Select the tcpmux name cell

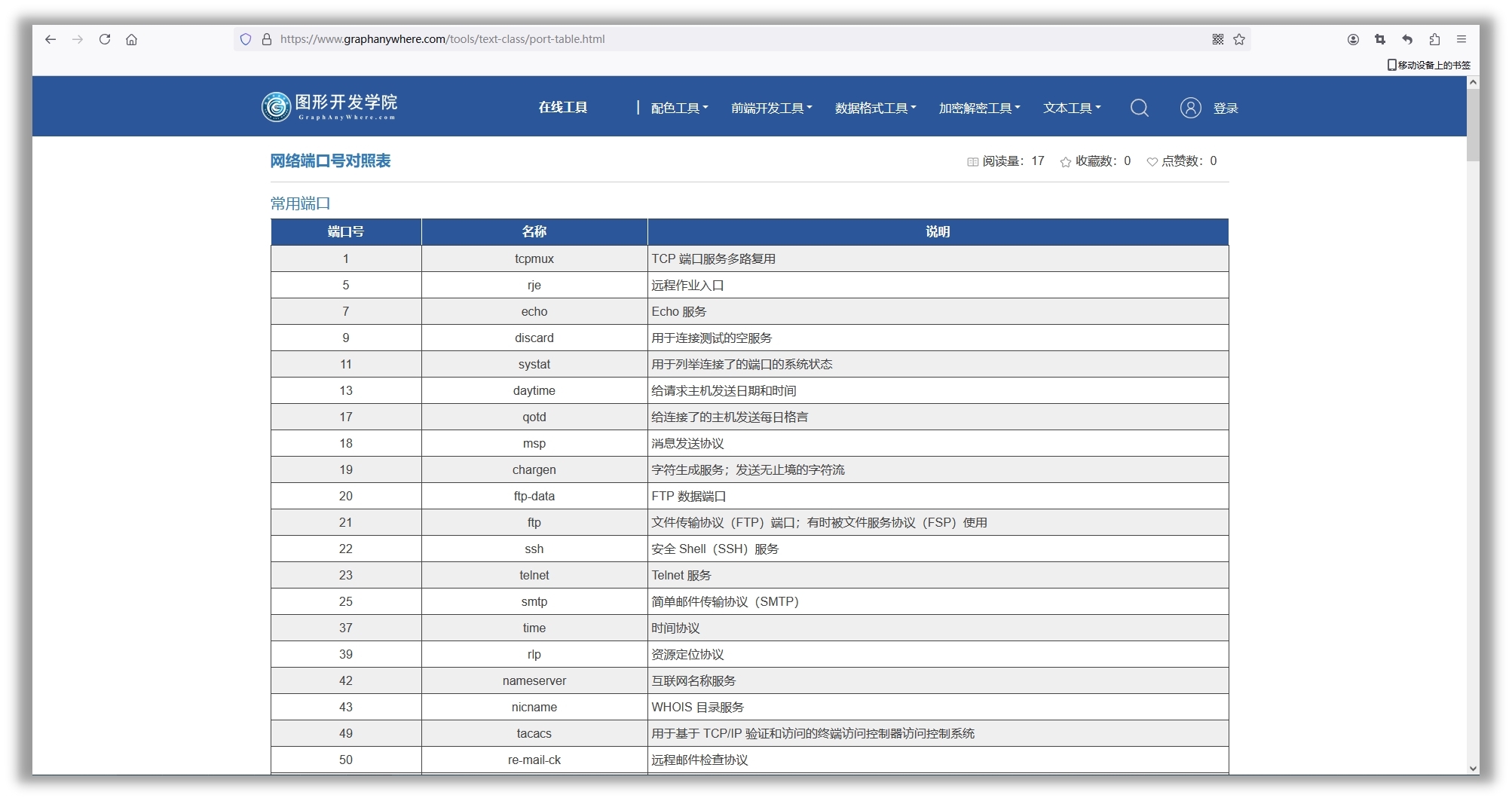pos(534,258)
